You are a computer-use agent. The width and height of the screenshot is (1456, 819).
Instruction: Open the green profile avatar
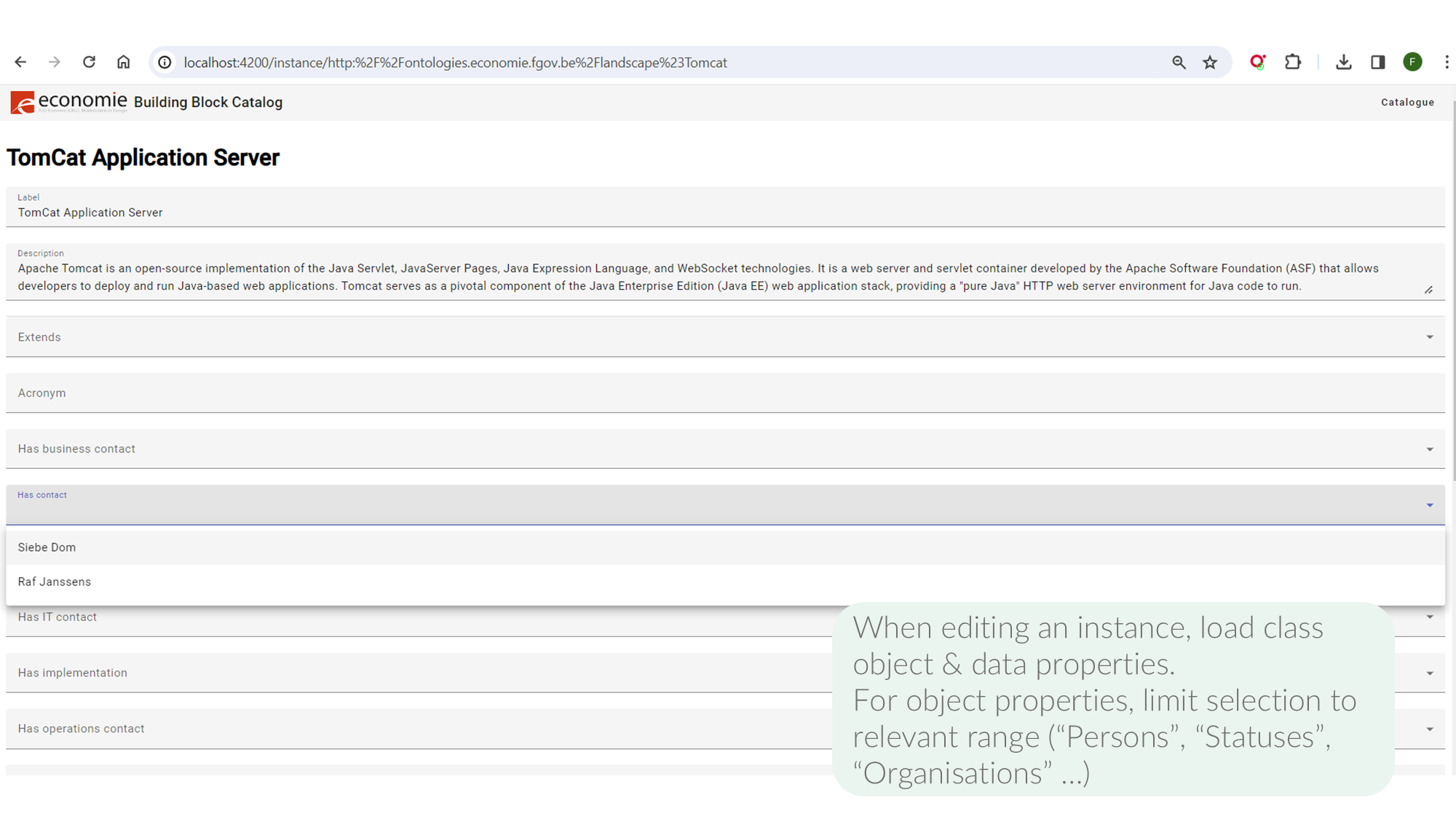pos(1412,63)
